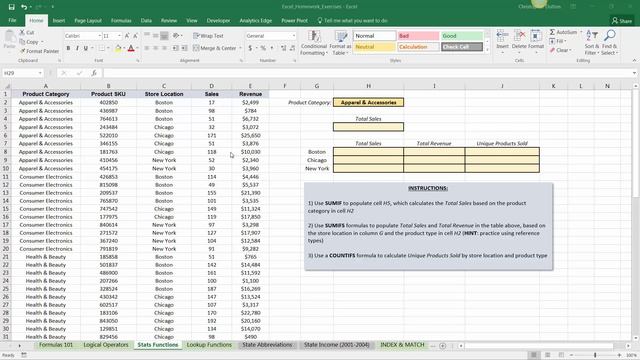Increase the font size

pyautogui.click(x=127, y=36)
